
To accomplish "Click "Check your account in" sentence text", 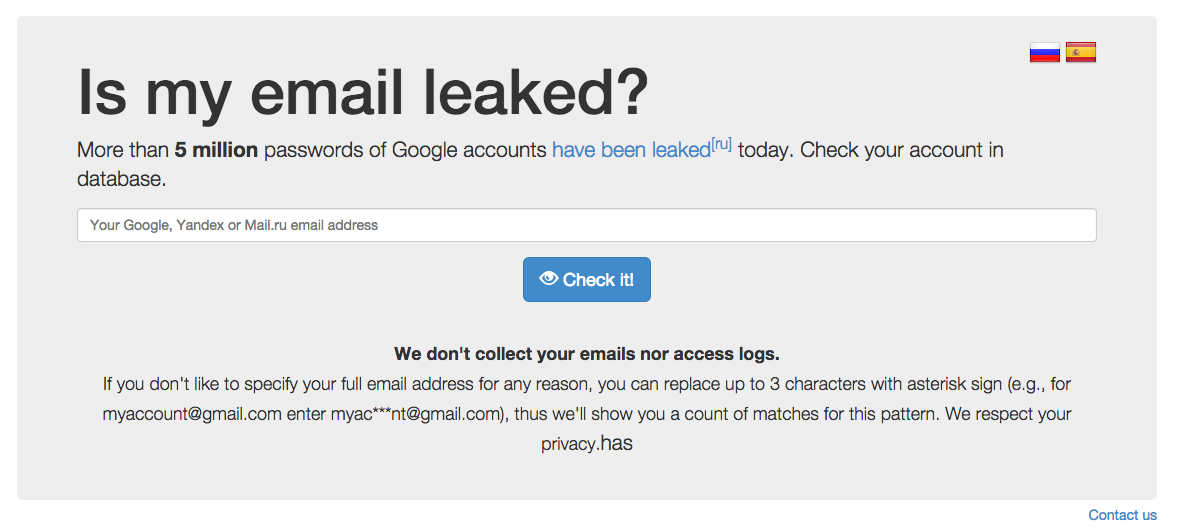I will (902, 150).
